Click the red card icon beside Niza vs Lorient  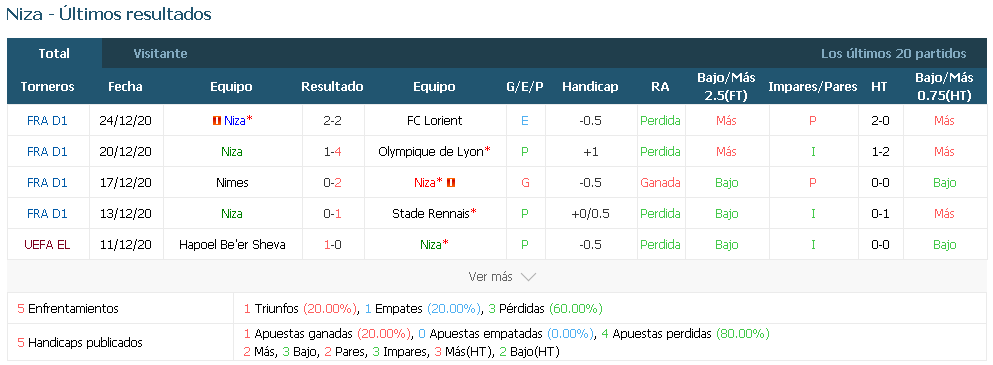coord(216,120)
